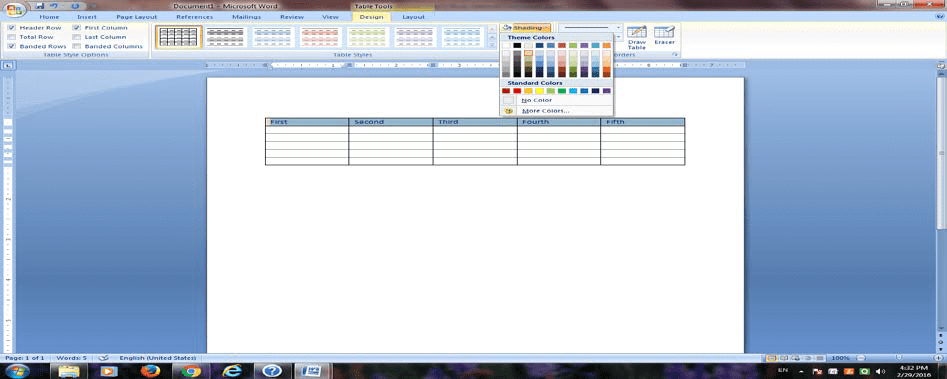Screen dimensions: 947x379
Task: Click the English (United States) language indicator
Action: (158, 358)
